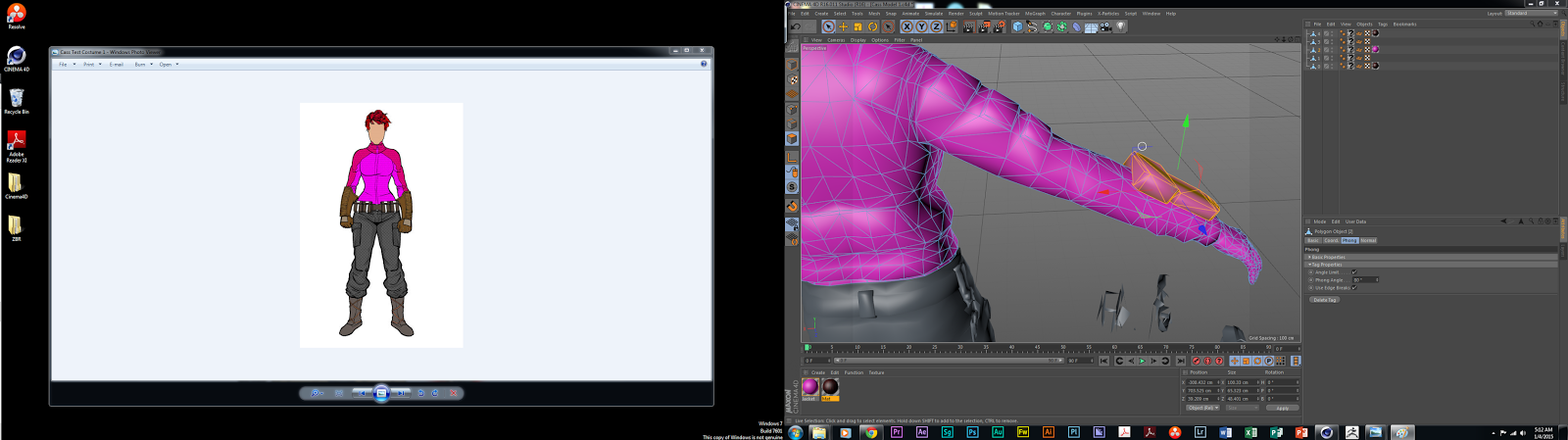The width and height of the screenshot is (1568, 440).
Task: Click the green timeline playhead marker
Action: [808, 347]
